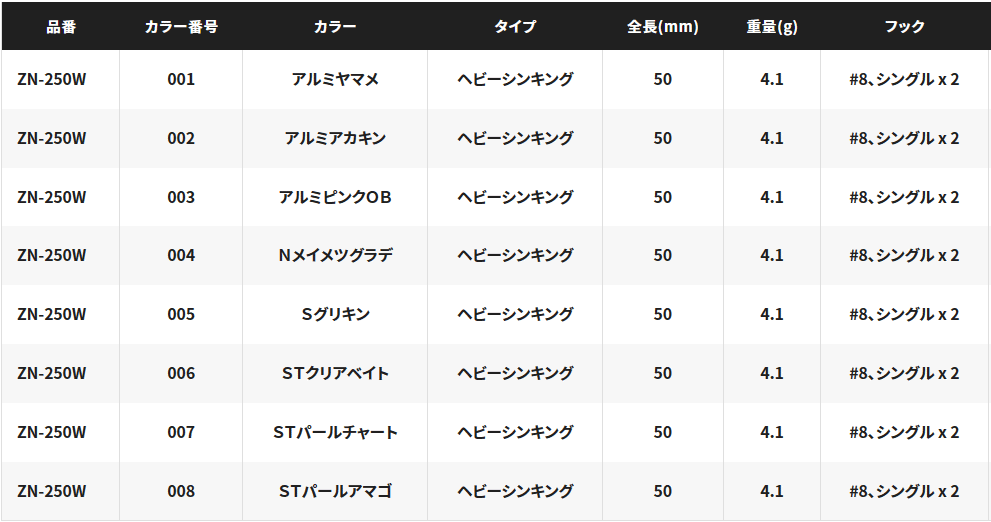Click the 品番 column header
This screenshot has height=522, width=991.
click(x=60, y=27)
